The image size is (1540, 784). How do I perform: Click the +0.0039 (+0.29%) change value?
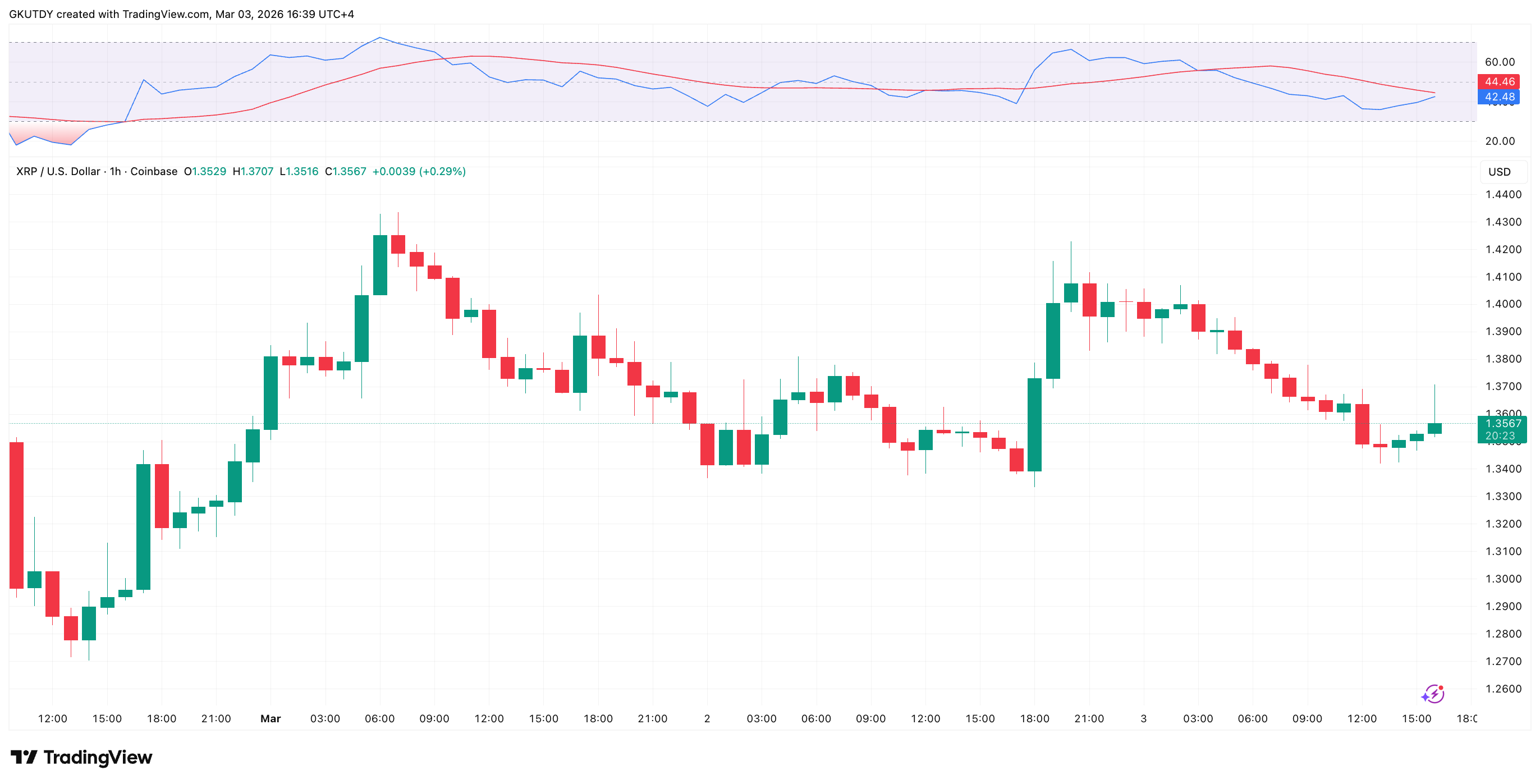pyautogui.click(x=419, y=172)
